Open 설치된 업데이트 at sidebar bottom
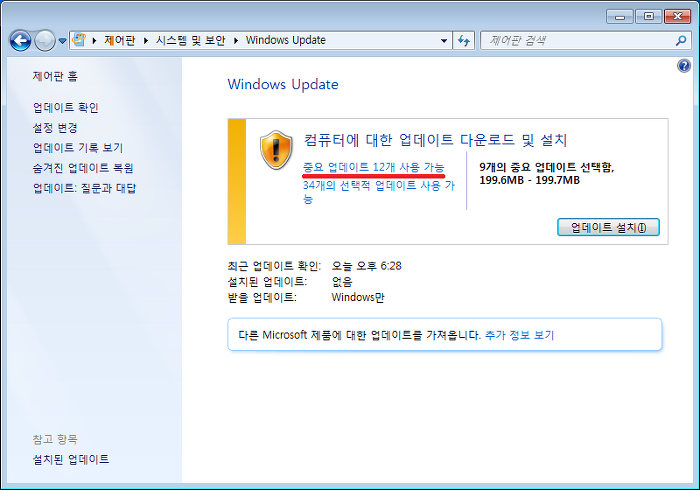700x490 pixels. click(71, 459)
